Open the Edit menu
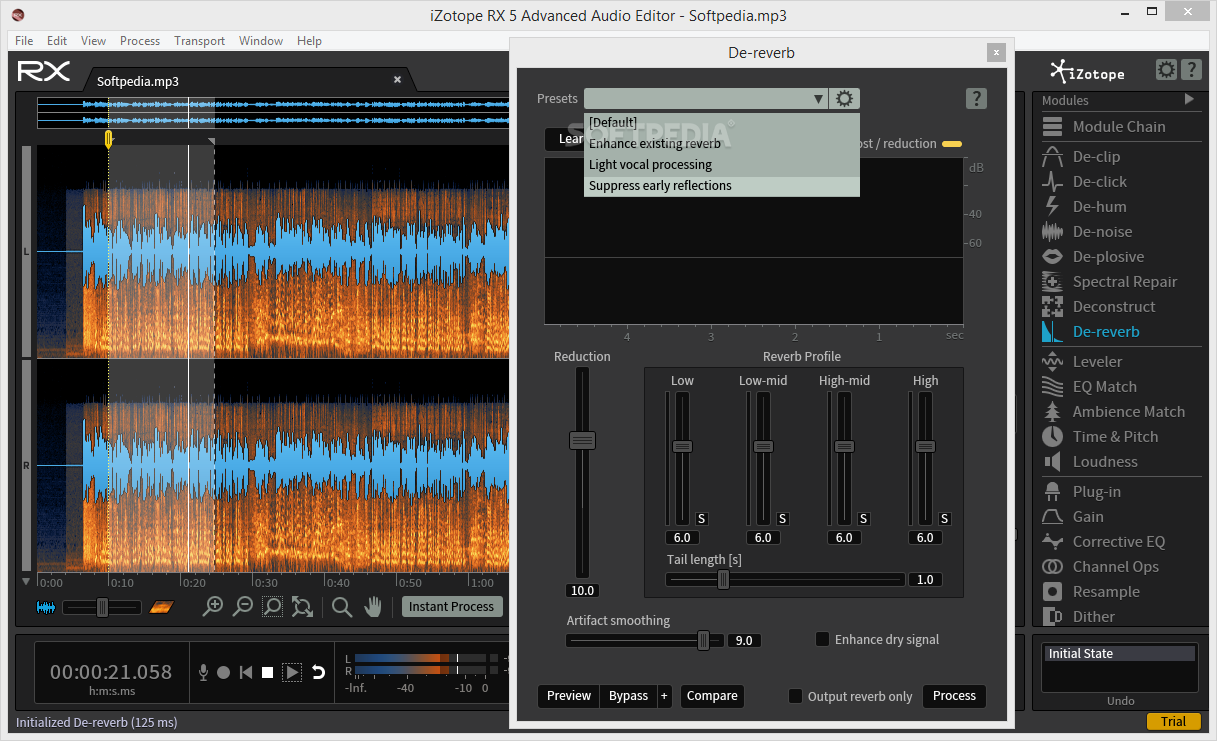This screenshot has height=741, width=1217. click(x=57, y=41)
